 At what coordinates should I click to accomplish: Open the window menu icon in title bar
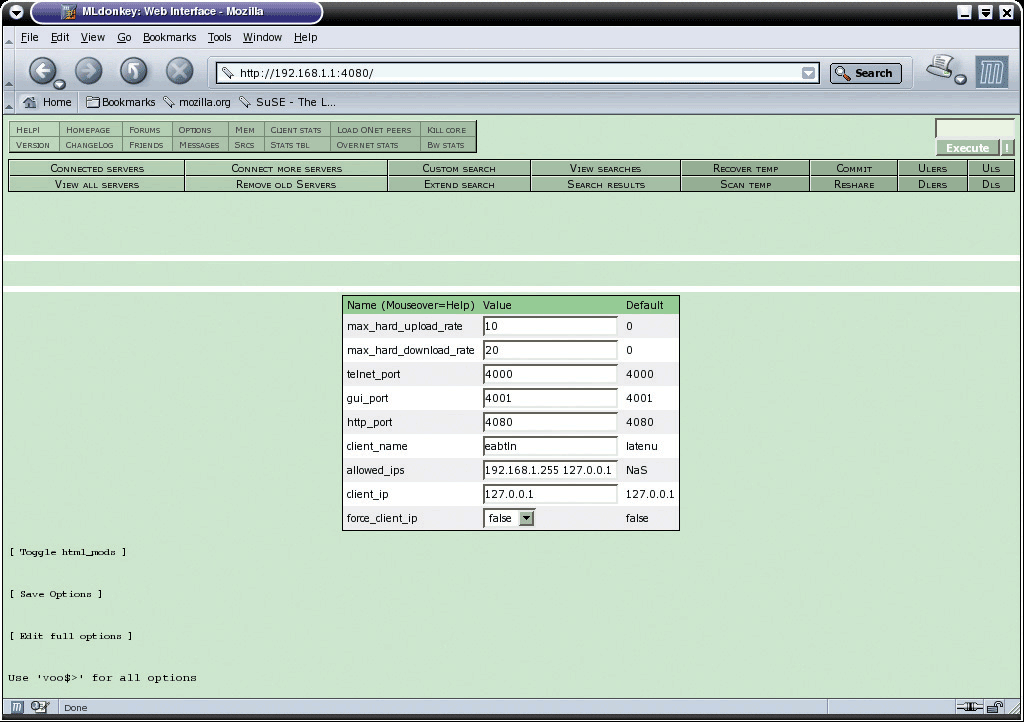[16, 12]
